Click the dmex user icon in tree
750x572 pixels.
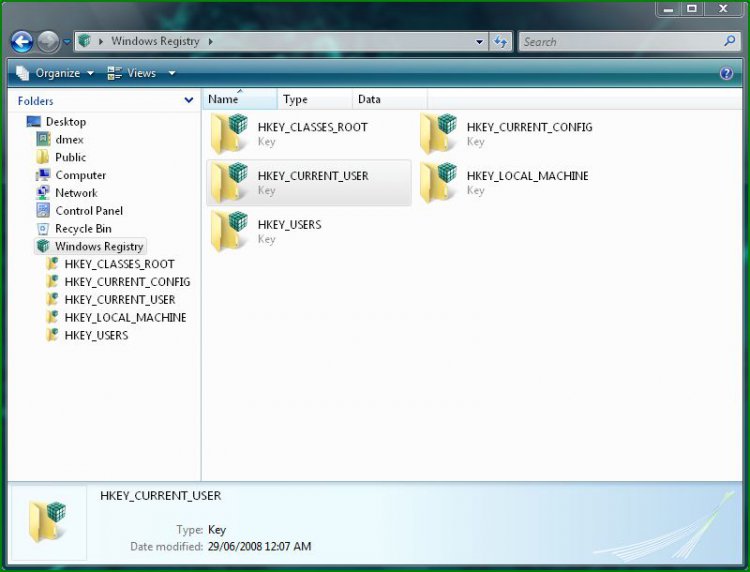pos(43,139)
